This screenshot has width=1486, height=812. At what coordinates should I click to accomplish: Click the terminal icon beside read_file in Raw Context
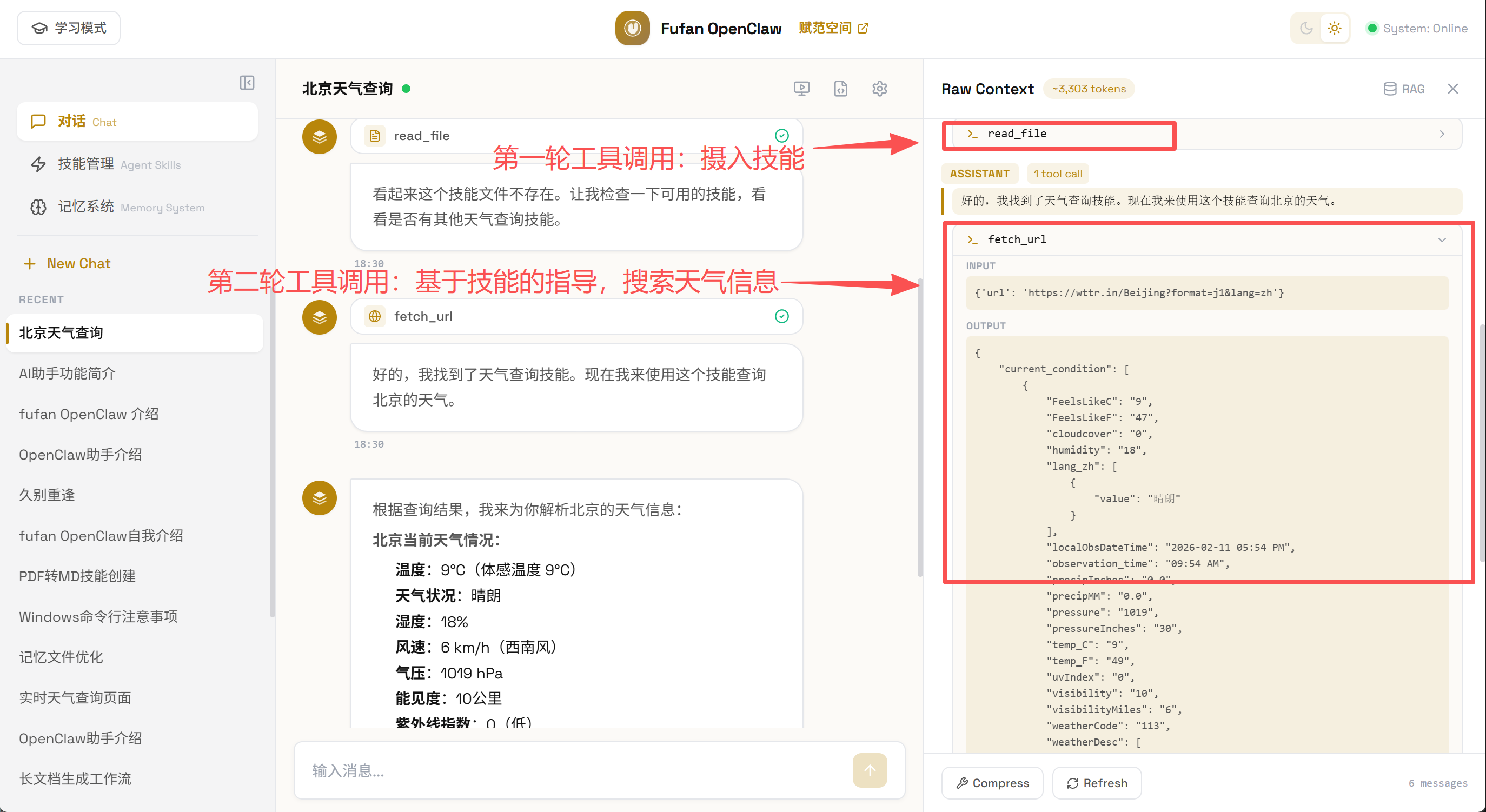973,134
